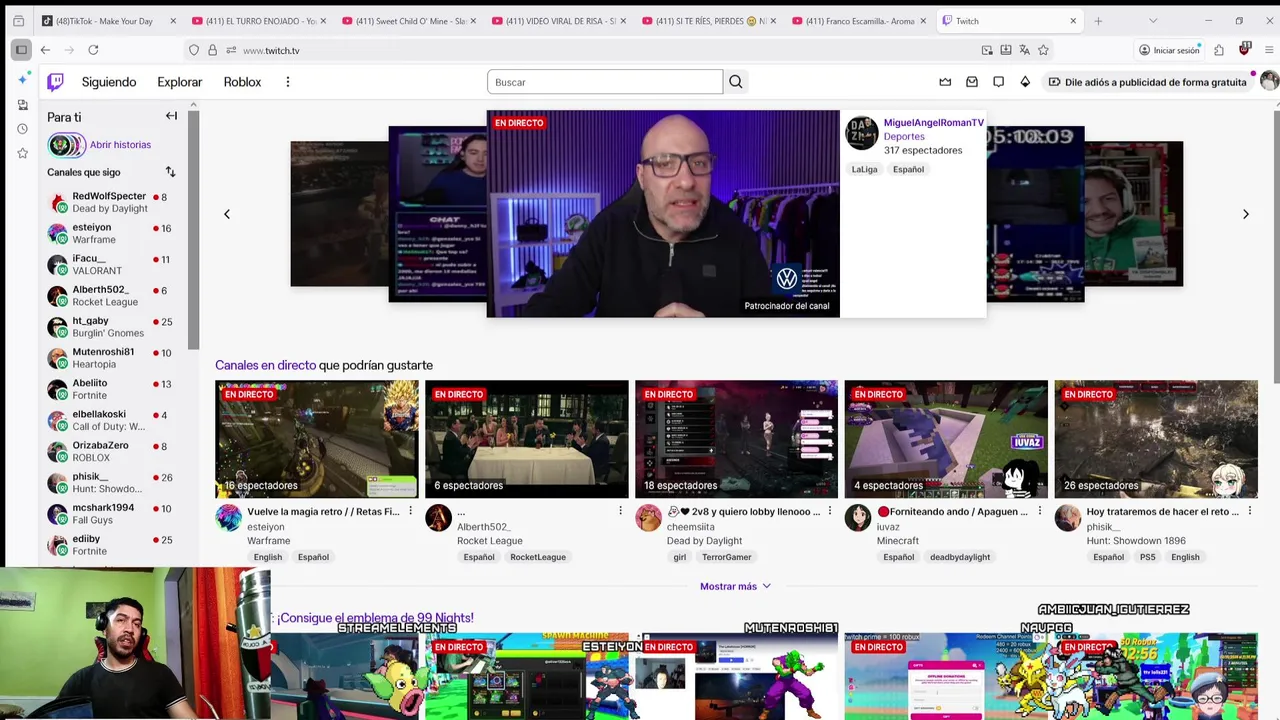The height and width of the screenshot is (720, 1280).
Task: Open the Roblox nav link
Action: [242, 82]
